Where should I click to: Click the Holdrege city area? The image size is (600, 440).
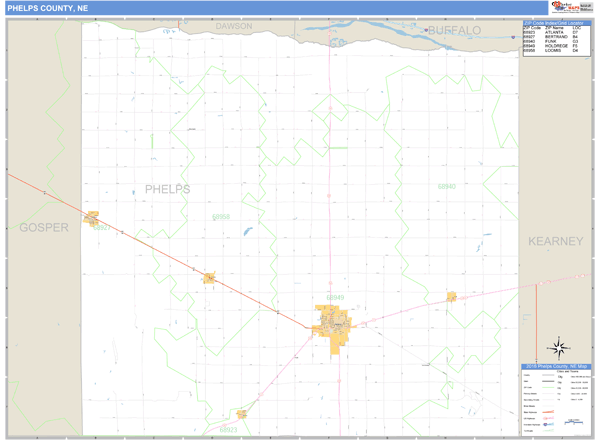333,327
